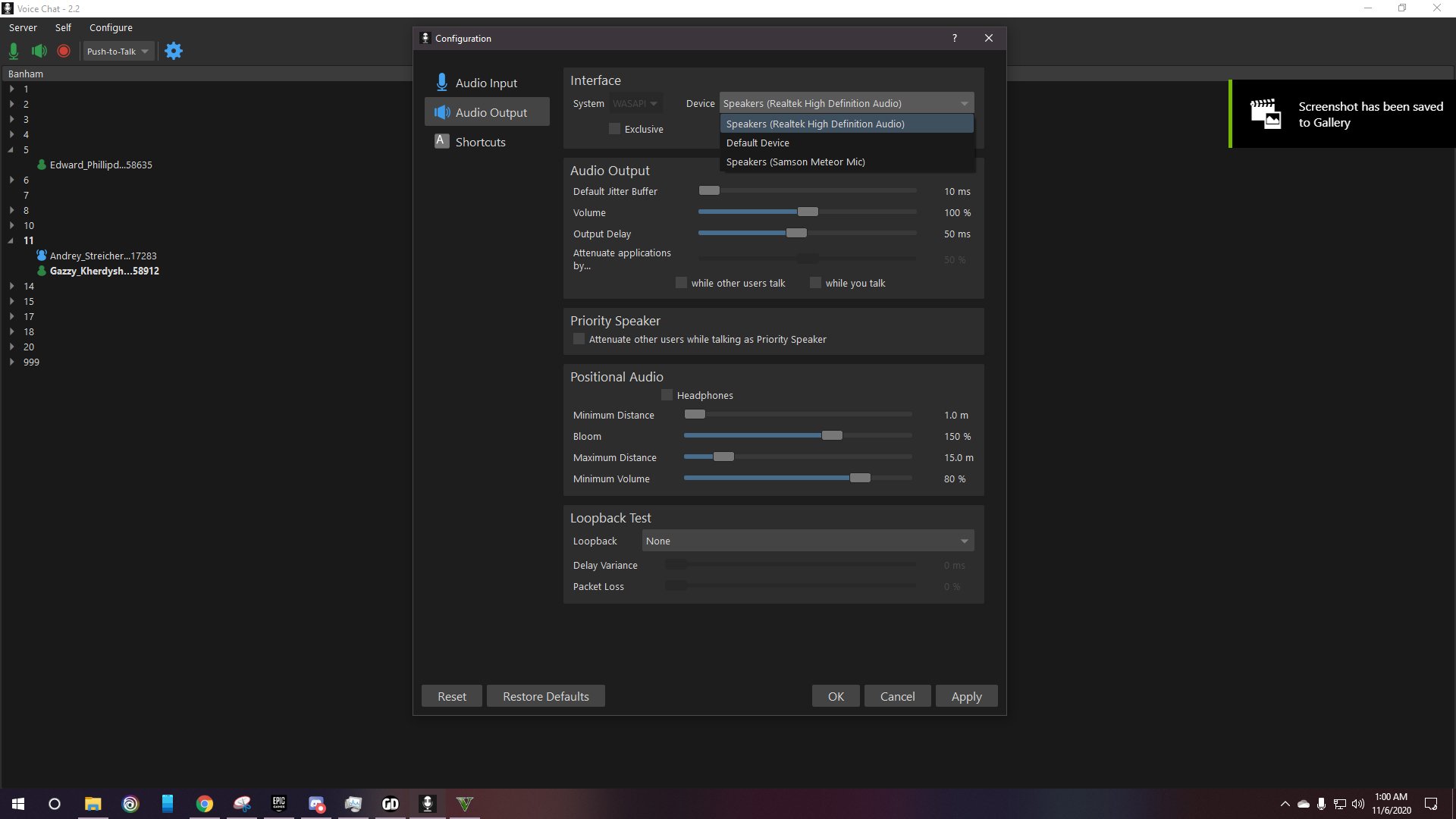This screenshot has height=819, width=1456.
Task: Click the red record button icon
Action: click(64, 51)
